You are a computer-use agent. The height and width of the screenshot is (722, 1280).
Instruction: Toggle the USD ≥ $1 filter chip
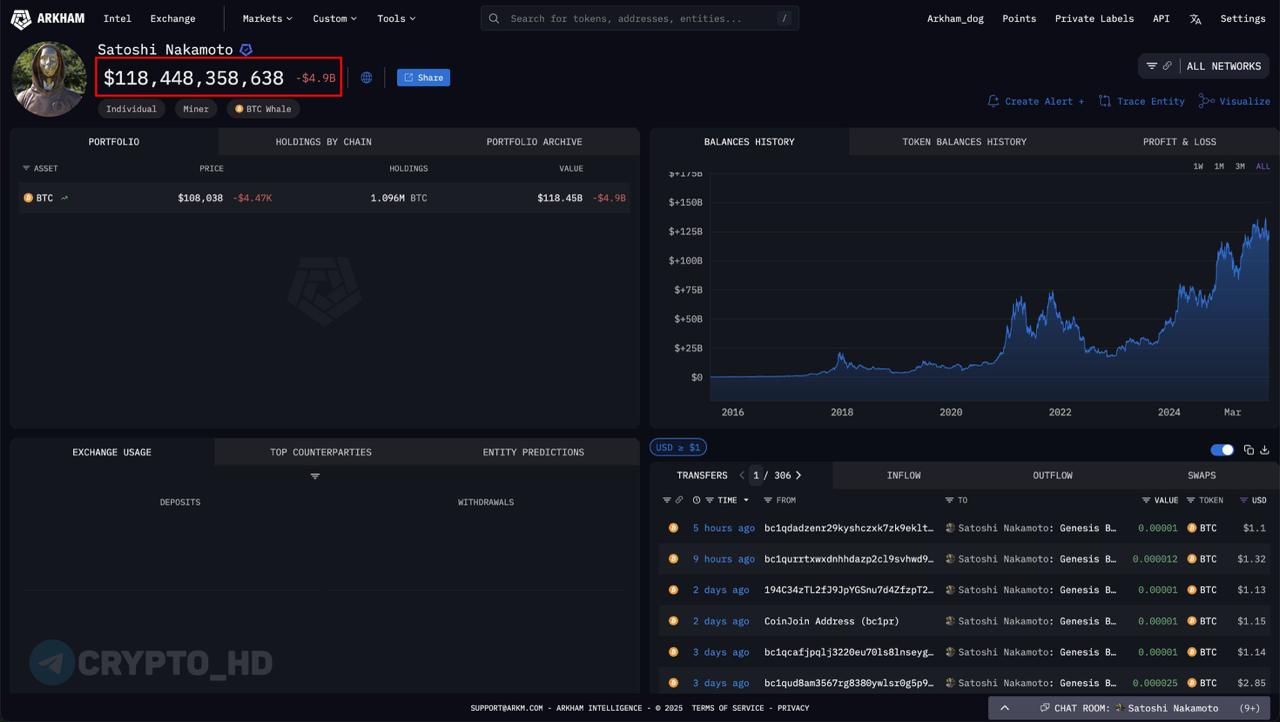pyautogui.click(x=678, y=447)
